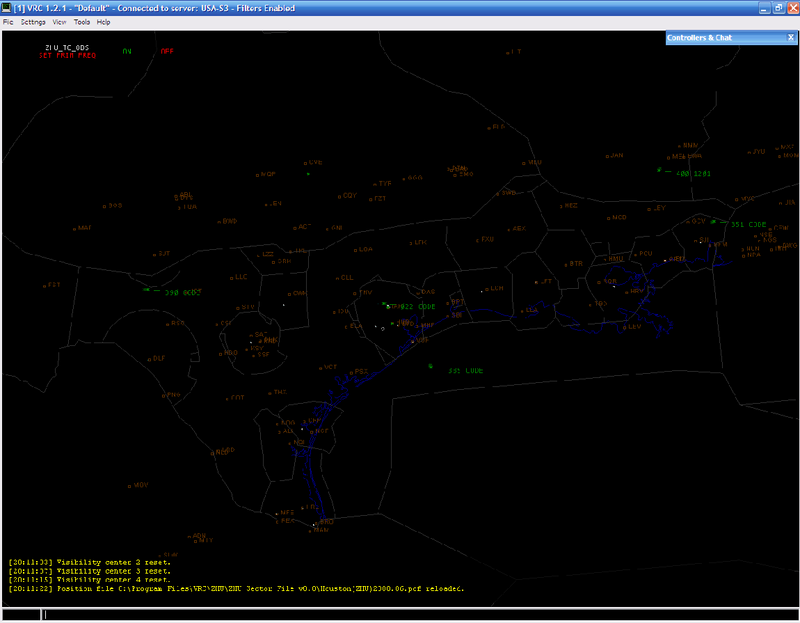Expand the View menu

point(59,21)
